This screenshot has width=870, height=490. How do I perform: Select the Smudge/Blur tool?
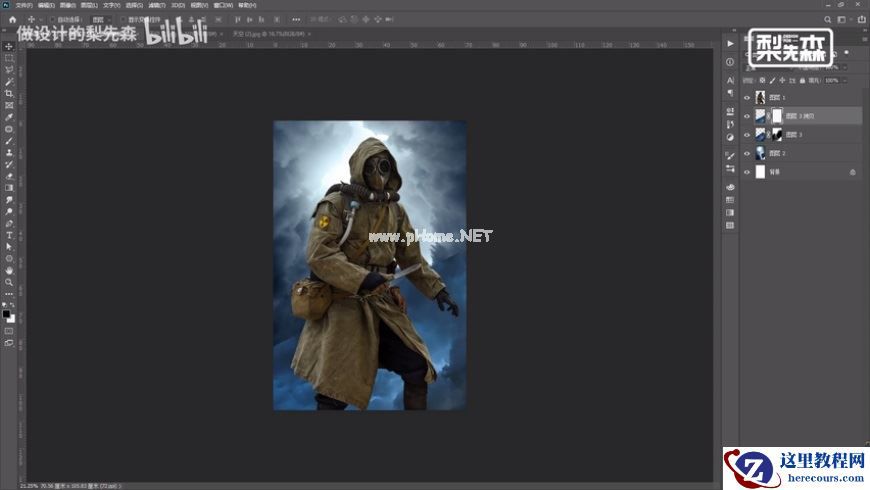pyautogui.click(x=9, y=200)
